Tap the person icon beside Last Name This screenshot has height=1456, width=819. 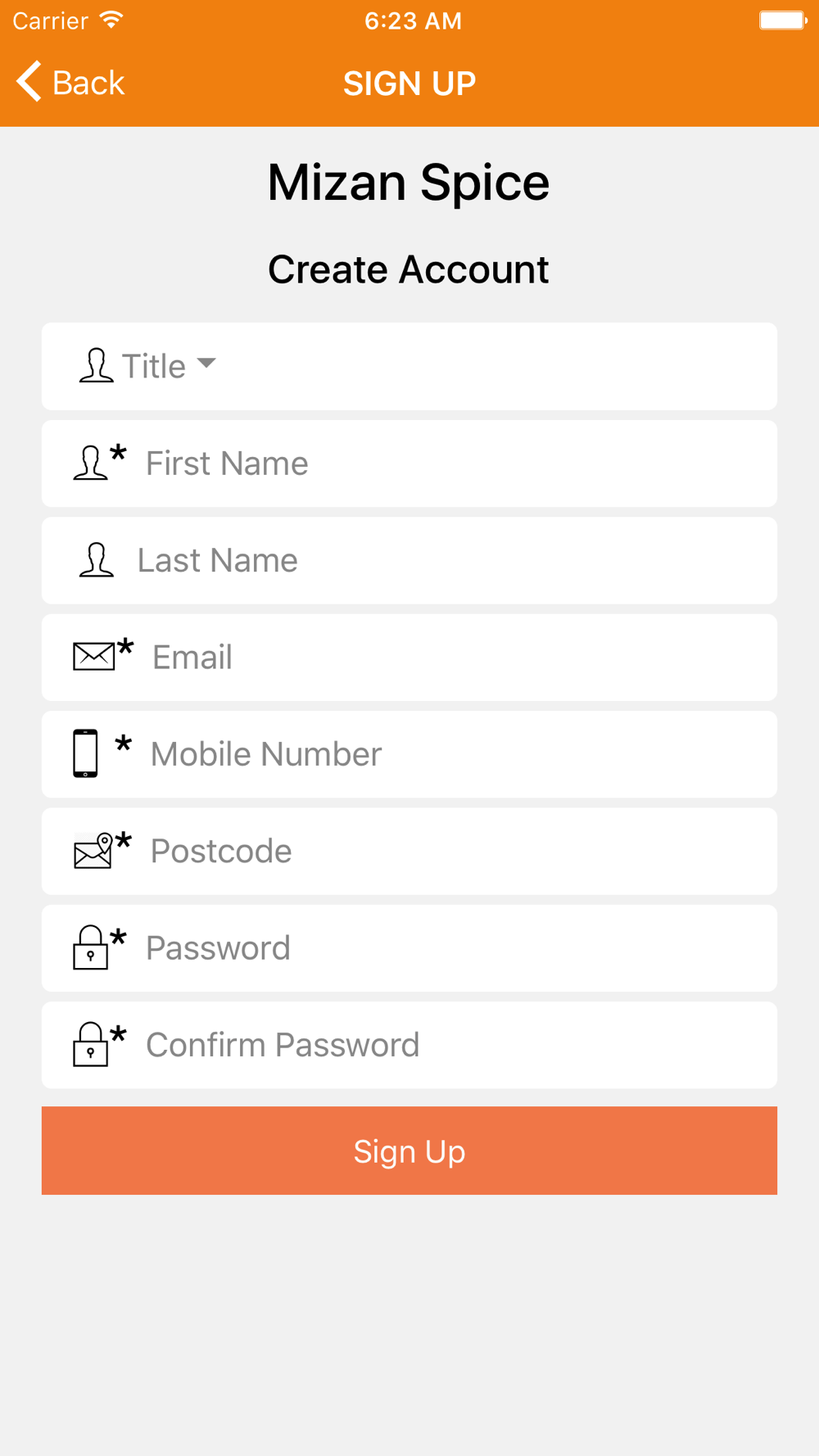(x=96, y=560)
